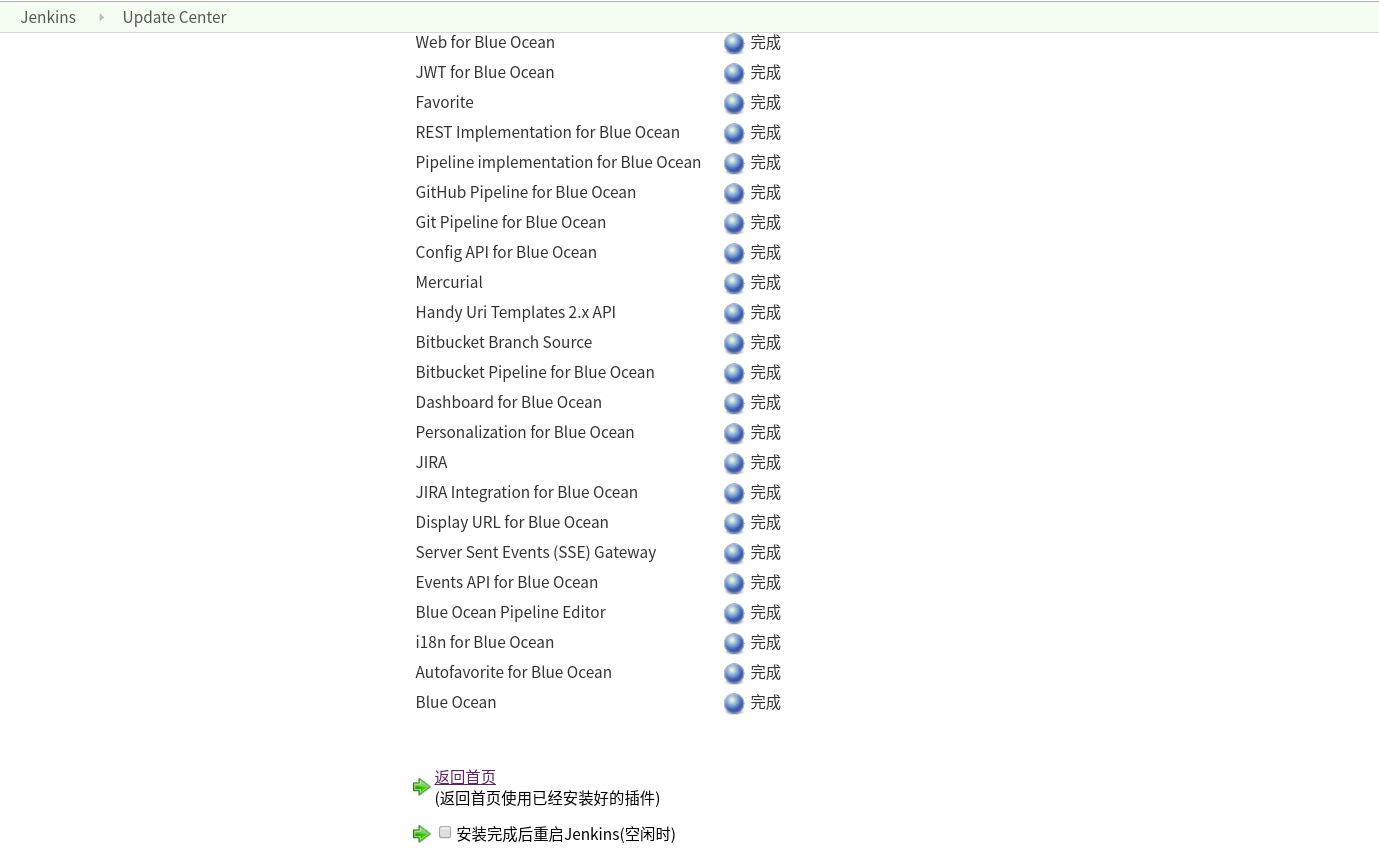Image resolution: width=1379 pixels, height=855 pixels.
Task: Click status ball for Personalization for Blue Ocean
Action: pyautogui.click(x=734, y=433)
